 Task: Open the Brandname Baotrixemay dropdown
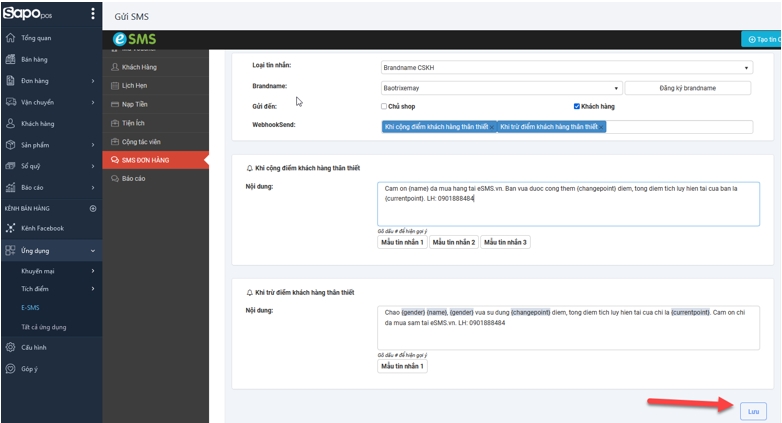point(502,88)
